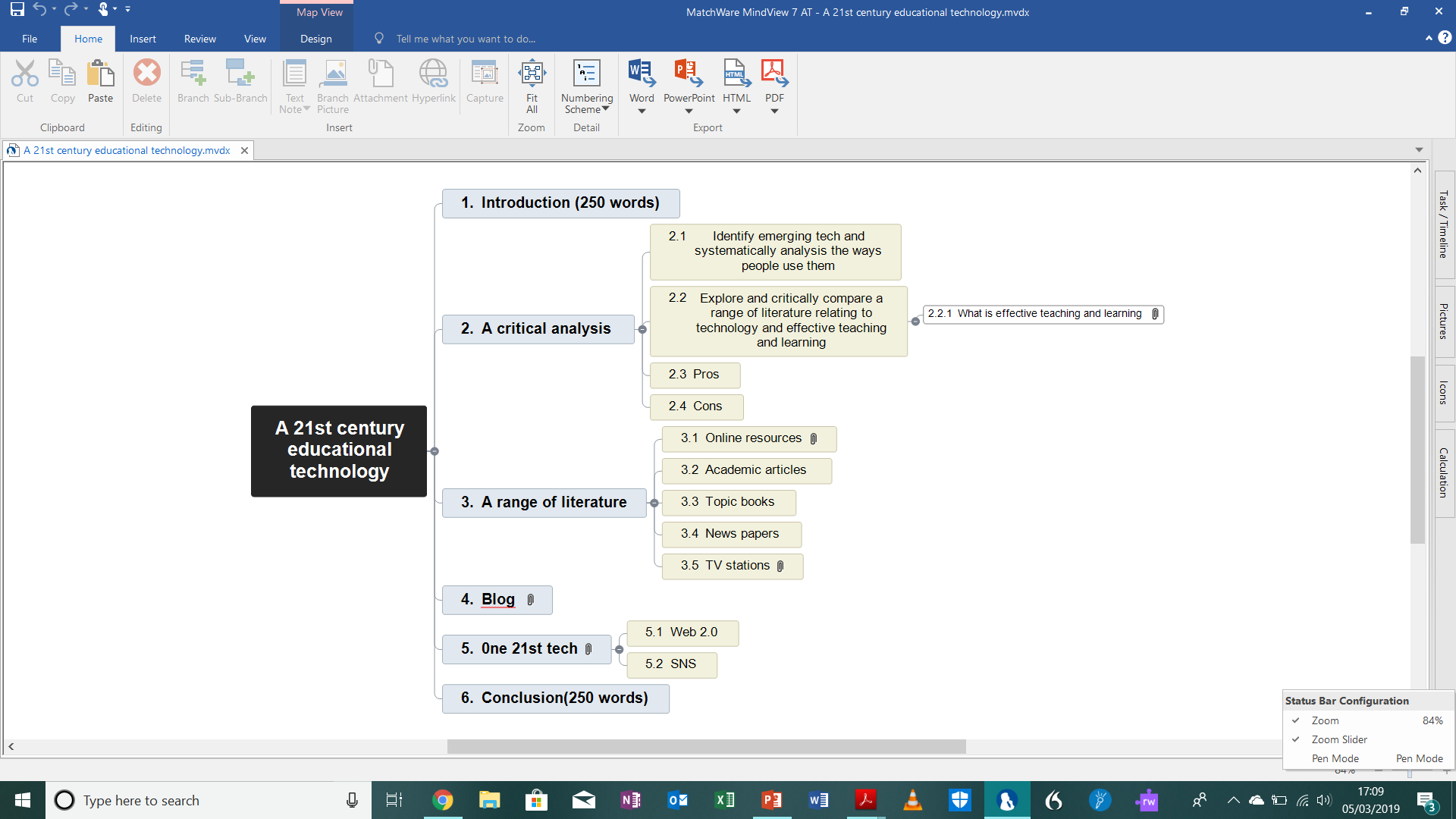
Task: Open the HTML export dropdown arrow
Action: 736,111
